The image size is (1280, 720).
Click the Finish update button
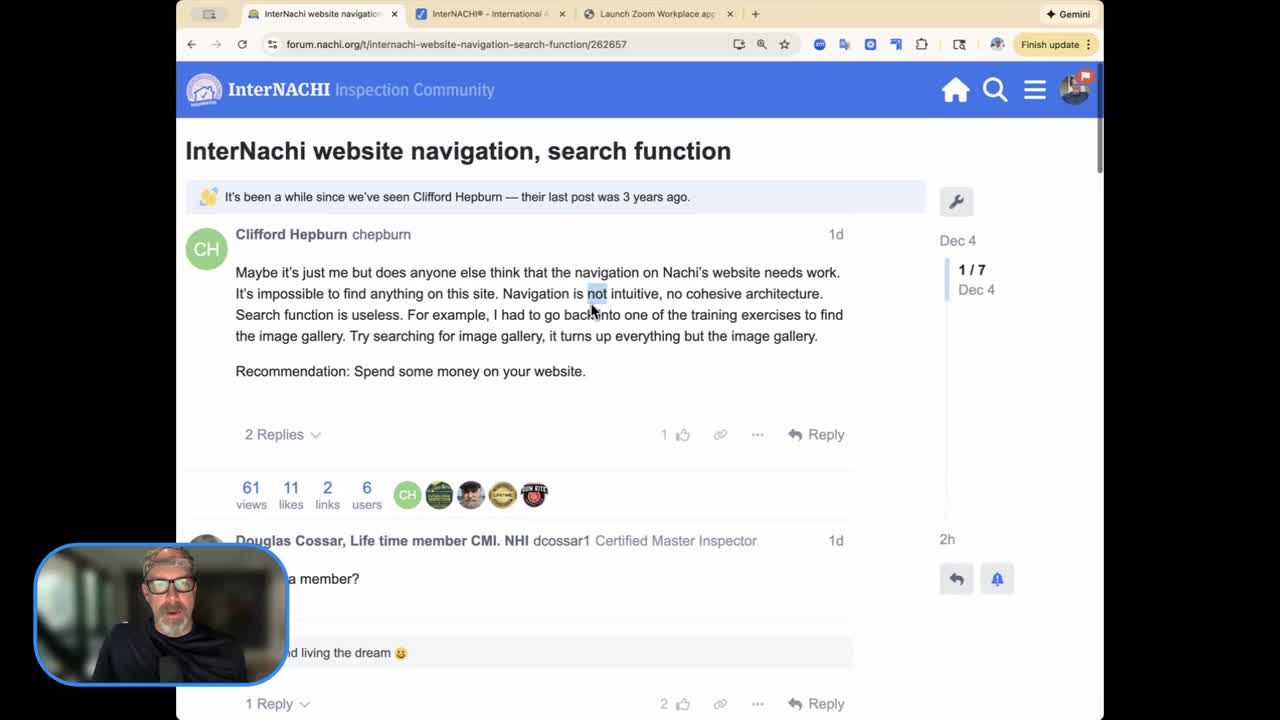pos(1056,44)
